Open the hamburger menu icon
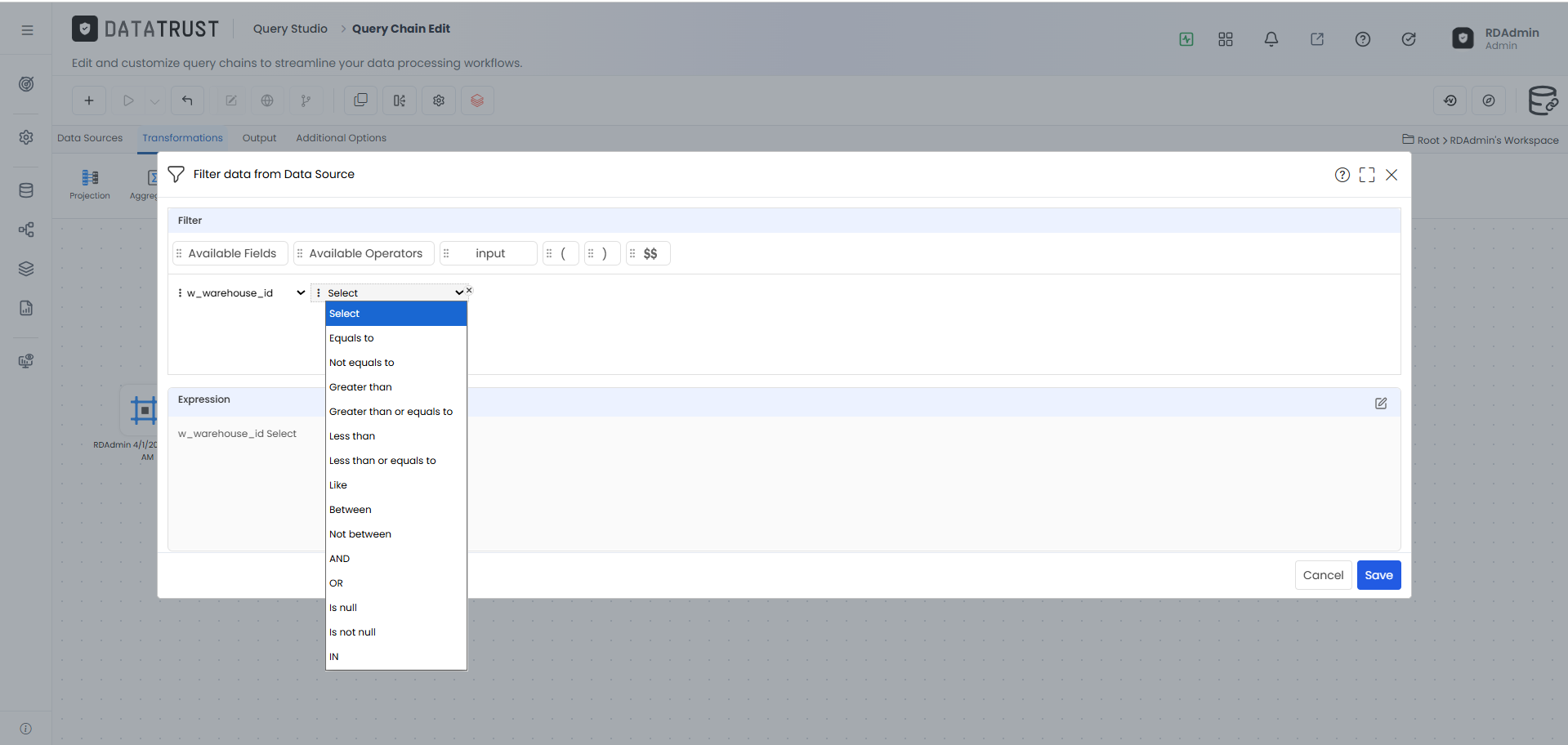This screenshot has width=1568, height=745. [27, 30]
